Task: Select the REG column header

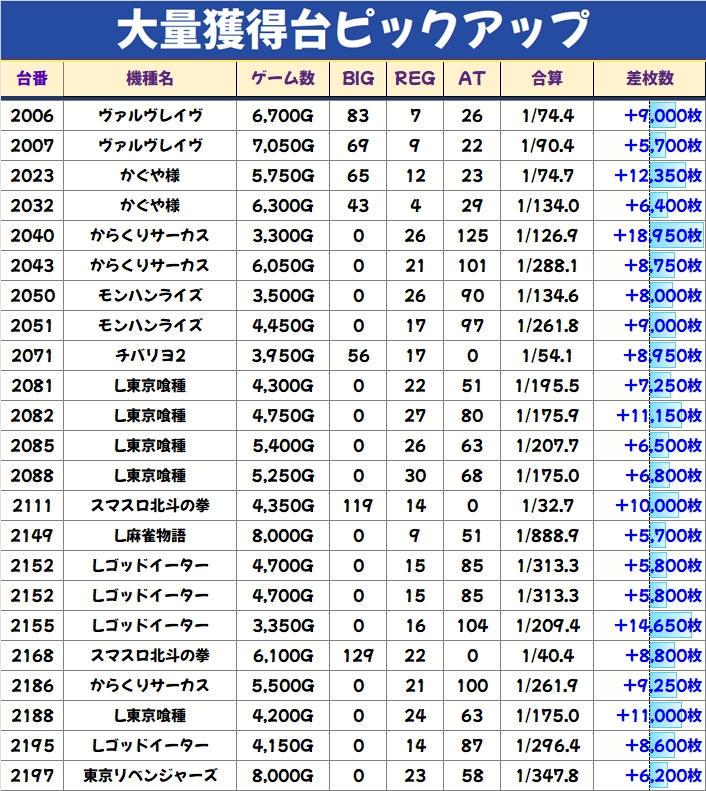Action: pyautogui.click(x=415, y=78)
